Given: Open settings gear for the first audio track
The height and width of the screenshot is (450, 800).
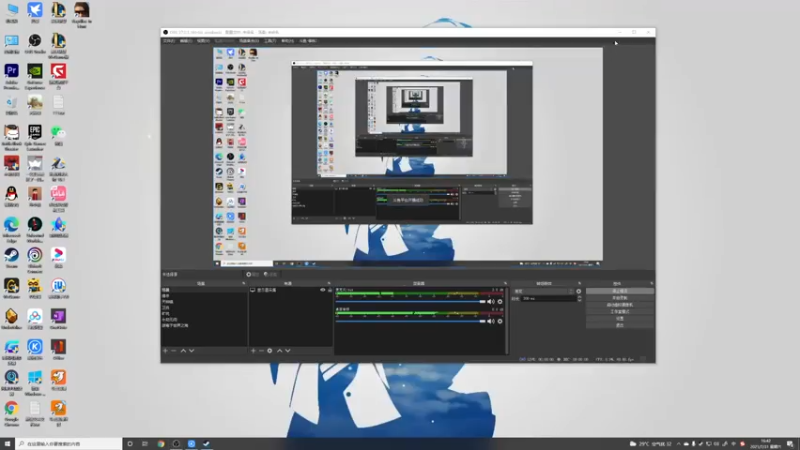Looking at the screenshot, I should (x=500, y=302).
